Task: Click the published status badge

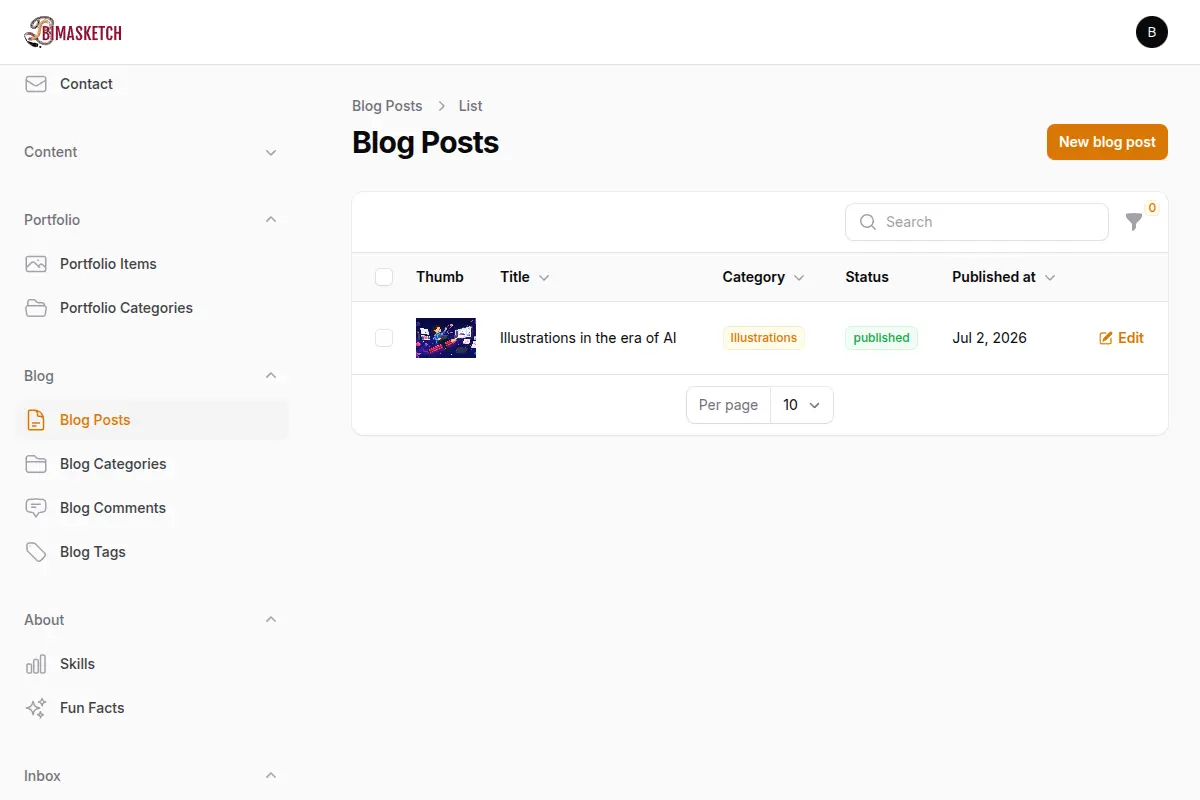Action: point(881,338)
